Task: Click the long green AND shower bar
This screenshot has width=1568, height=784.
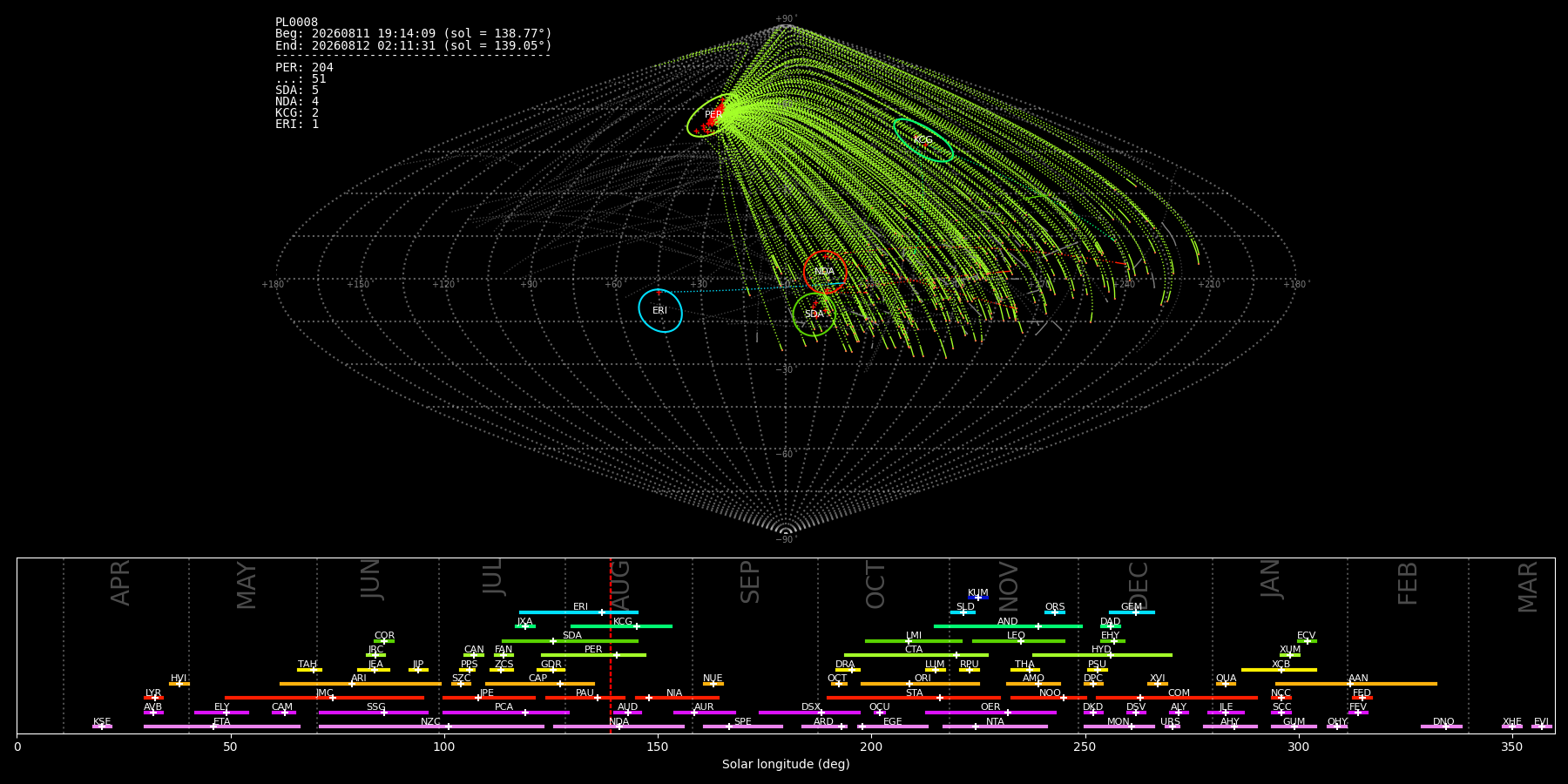Action: coord(1008,626)
